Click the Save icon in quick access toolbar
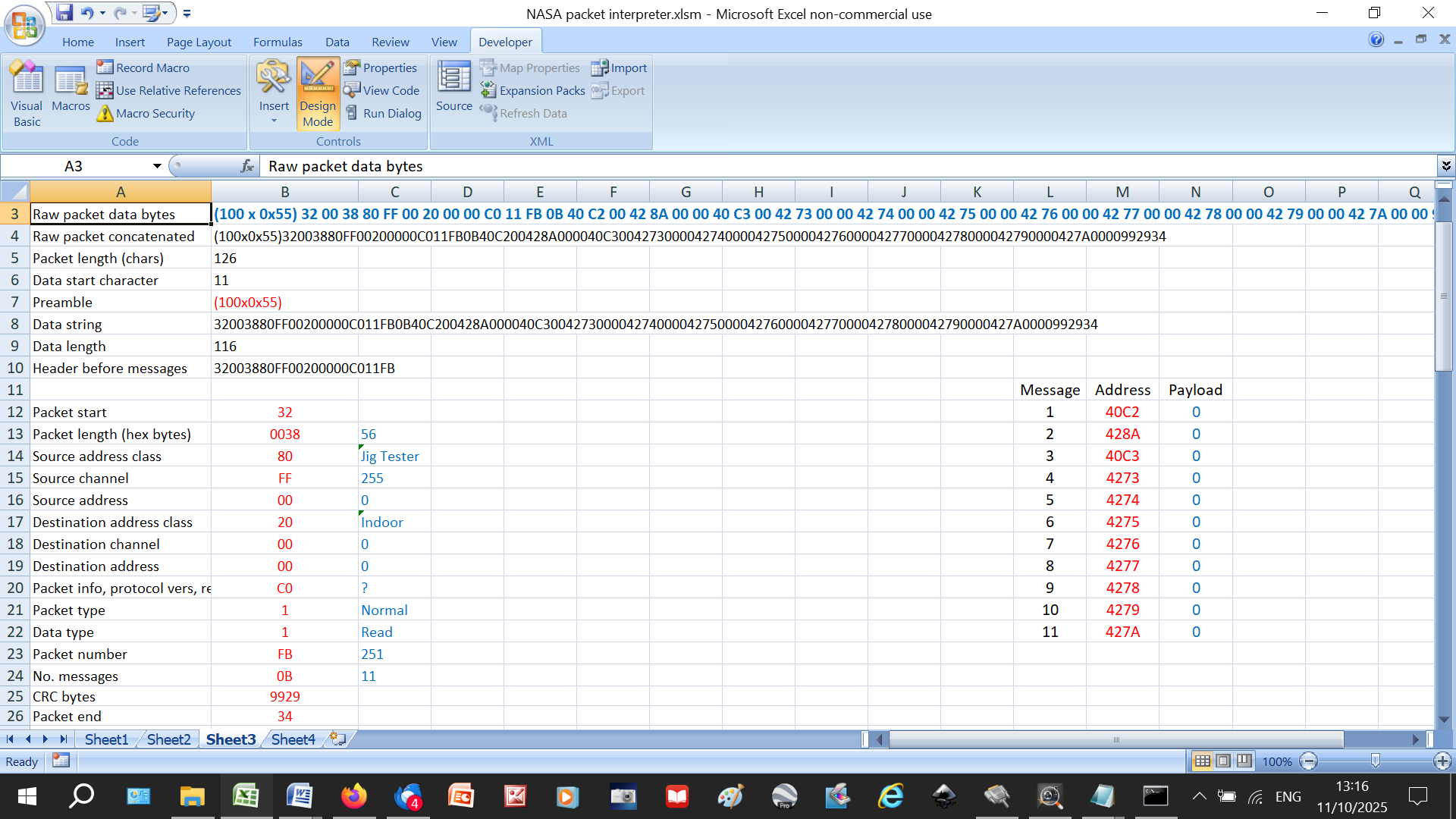Screen dimensions: 1456x819 click(x=64, y=13)
